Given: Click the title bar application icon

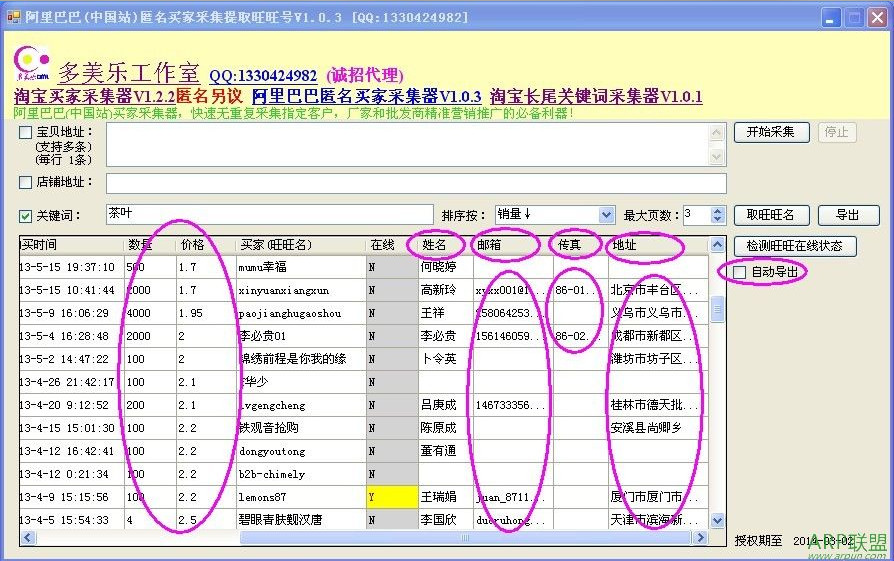Looking at the screenshot, I should pyautogui.click(x=14, y=17).
